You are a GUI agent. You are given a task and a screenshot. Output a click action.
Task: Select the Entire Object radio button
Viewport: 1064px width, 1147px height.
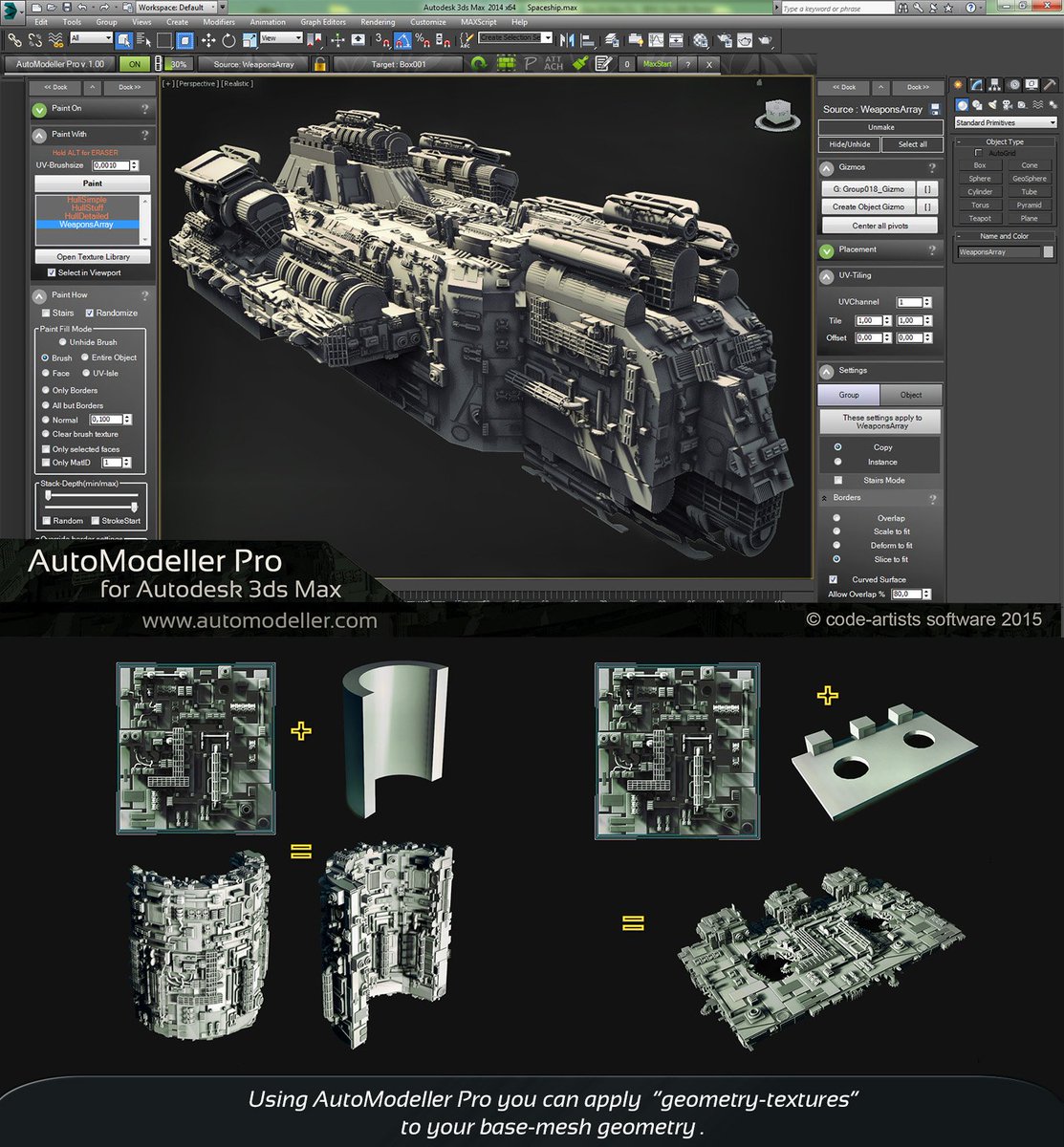pos(85,357)
